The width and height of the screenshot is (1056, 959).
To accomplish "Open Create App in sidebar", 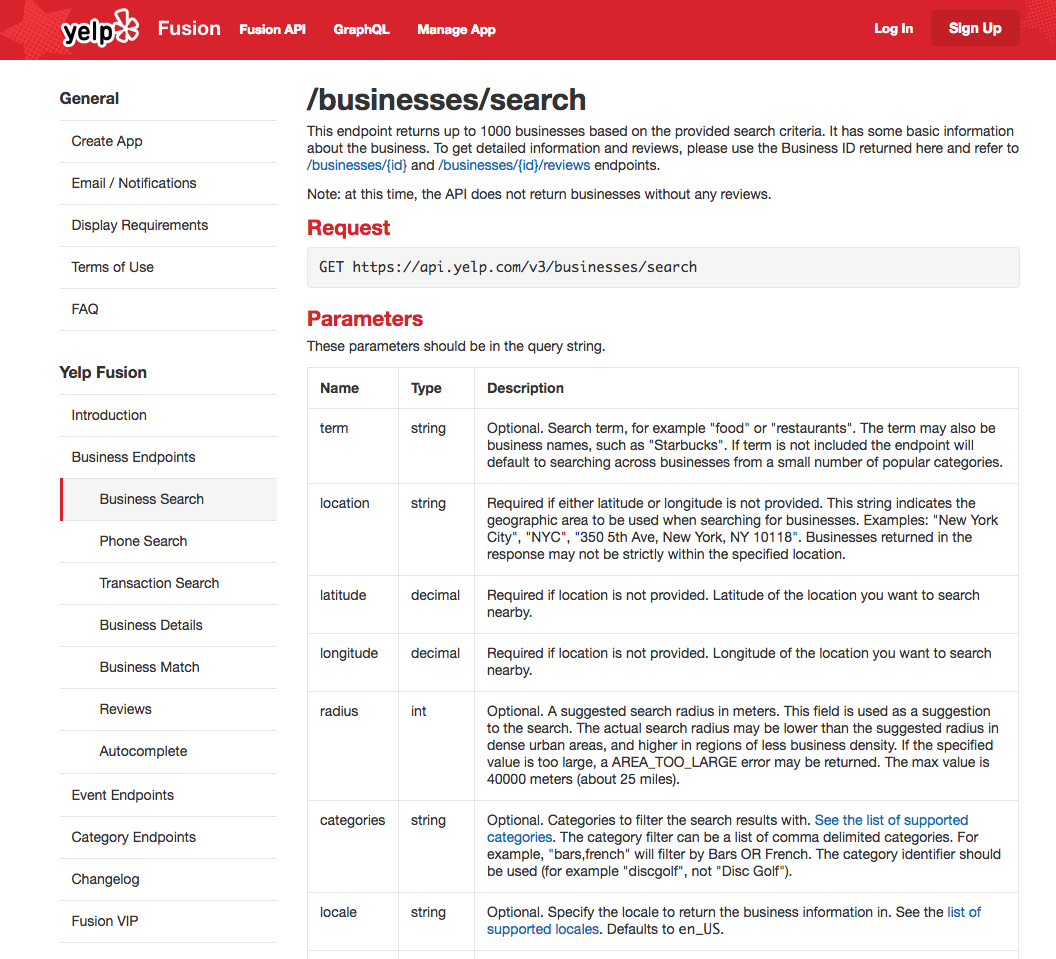I will pos(168,141).
